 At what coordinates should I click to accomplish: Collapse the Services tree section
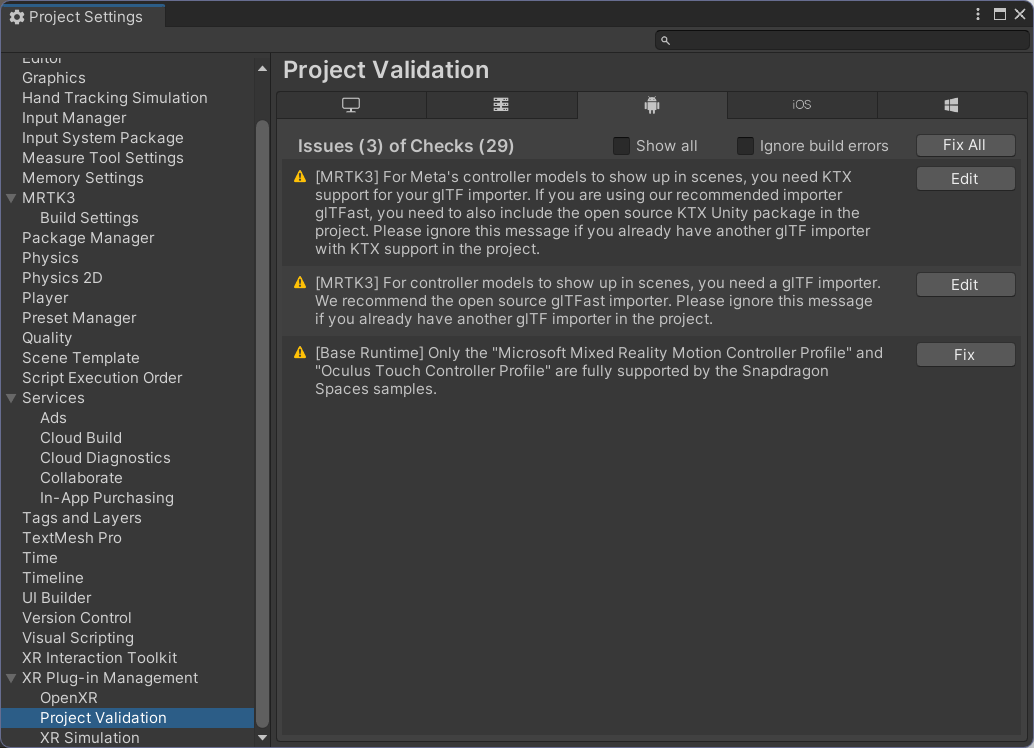pos(11,398)
